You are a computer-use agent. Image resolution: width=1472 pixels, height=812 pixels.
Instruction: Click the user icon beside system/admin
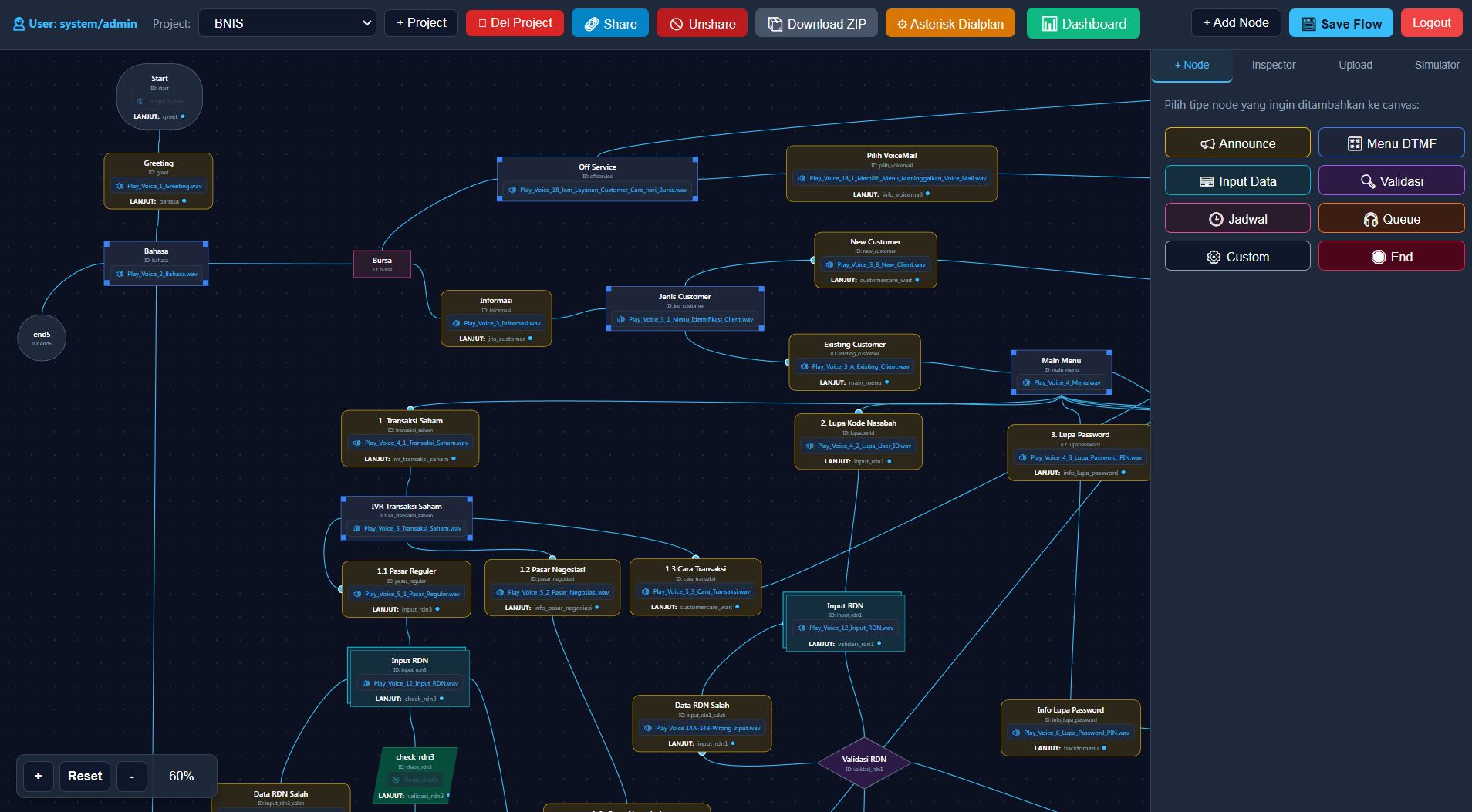pos(19,24)
